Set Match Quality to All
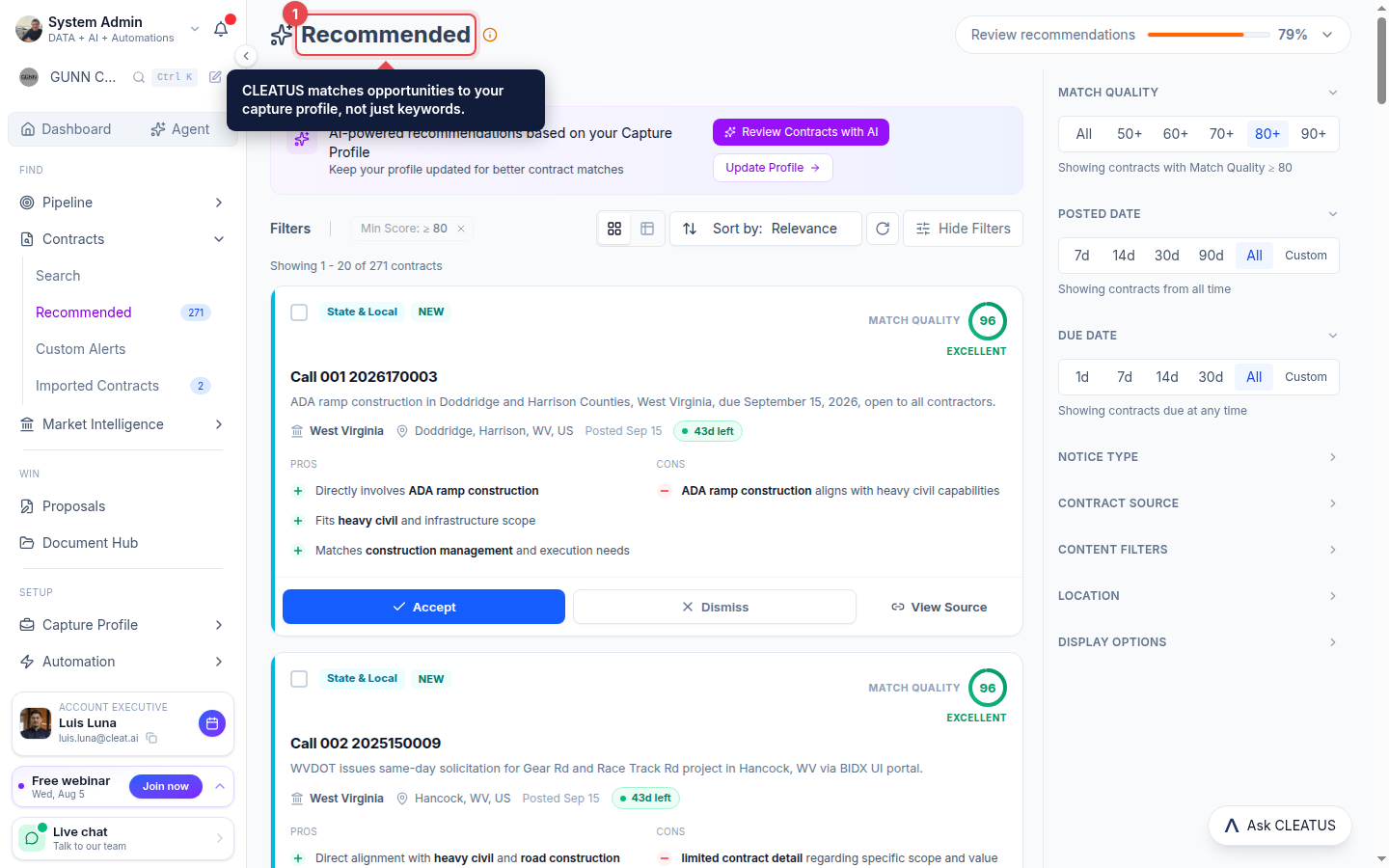 tap(1084, 134)
